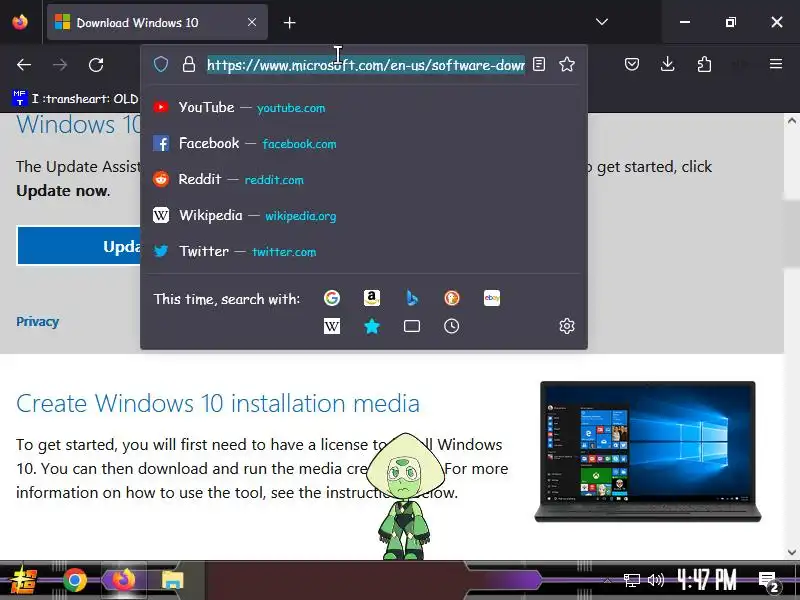The image size is (800, 600).
Task: Open the transheart OLD bookmark
Action: 75,98
